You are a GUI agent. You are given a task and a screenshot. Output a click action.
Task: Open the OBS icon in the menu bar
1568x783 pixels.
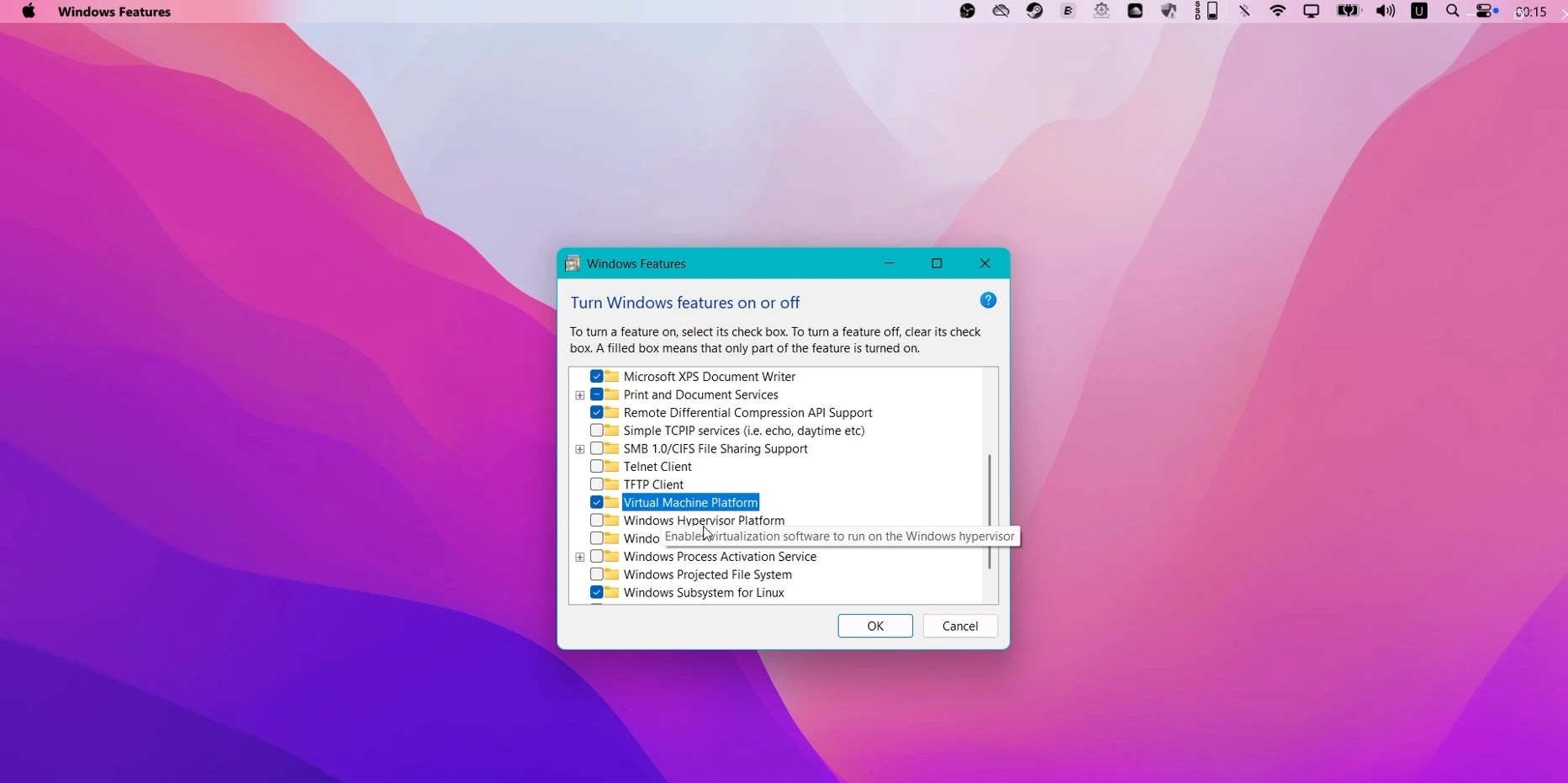tap(968, 12)
